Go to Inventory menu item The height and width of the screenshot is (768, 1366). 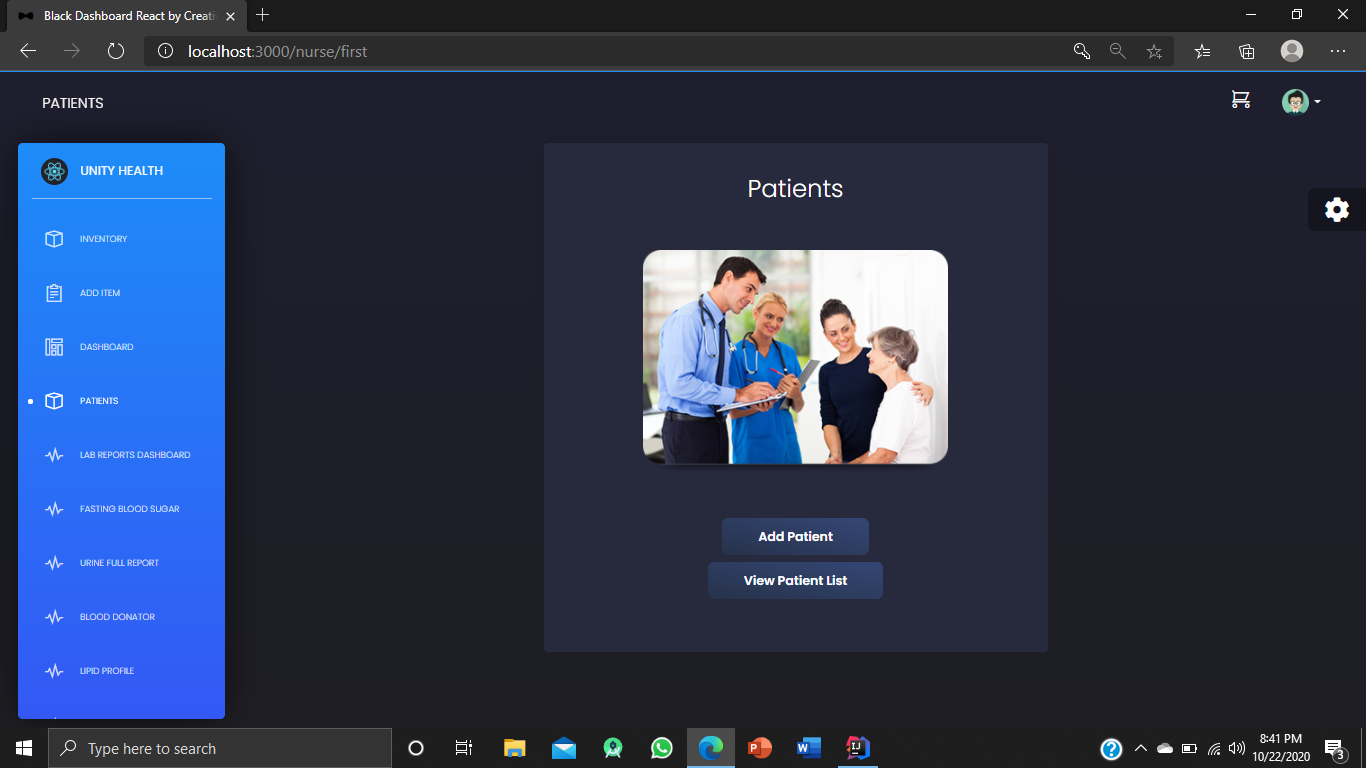click(x=104, y=239)
